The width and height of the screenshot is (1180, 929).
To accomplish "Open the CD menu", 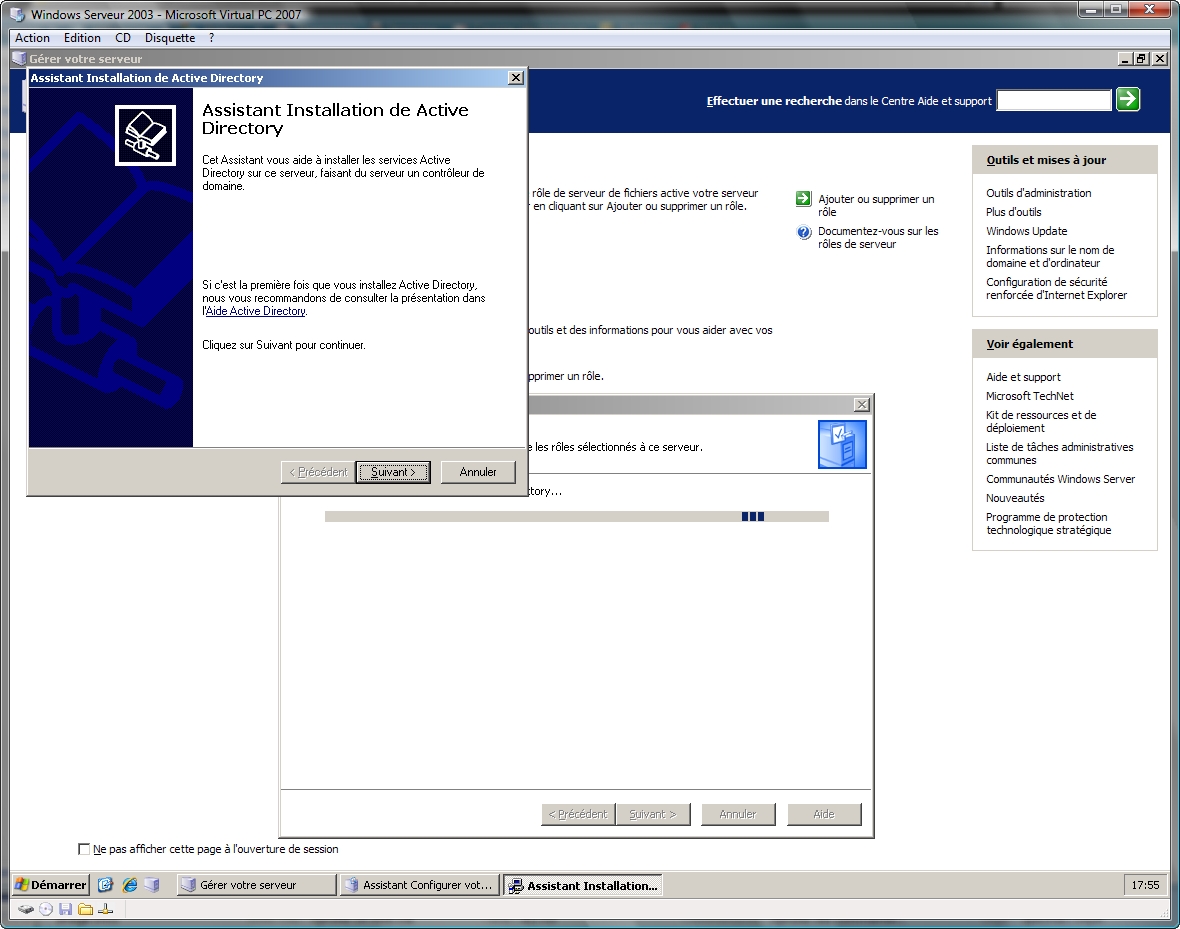I will pos(123,38).
